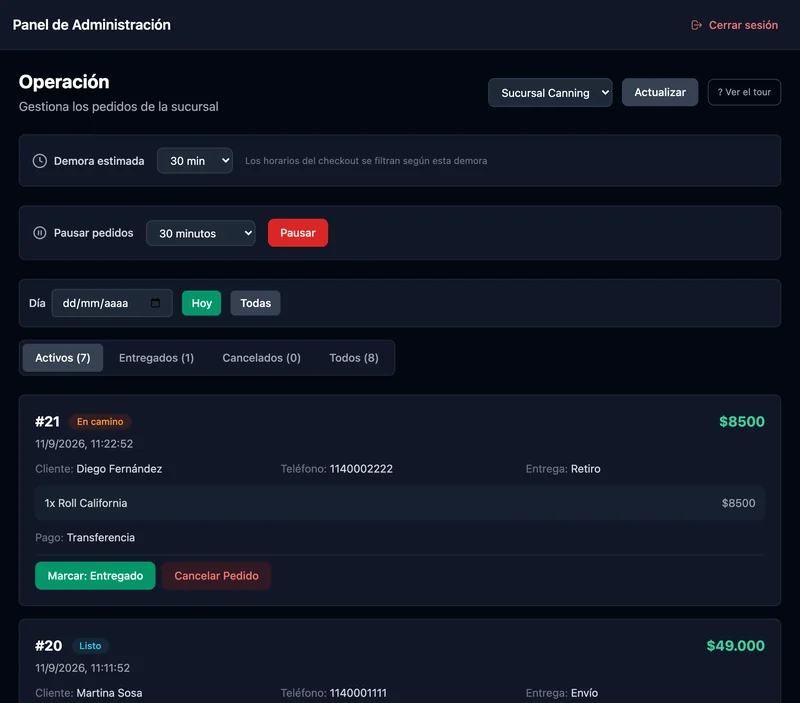The height and width of the screenshot is (703, 800).
Task: Click the logout icon beside Cerrar sesión
Action: coord(696,25)
